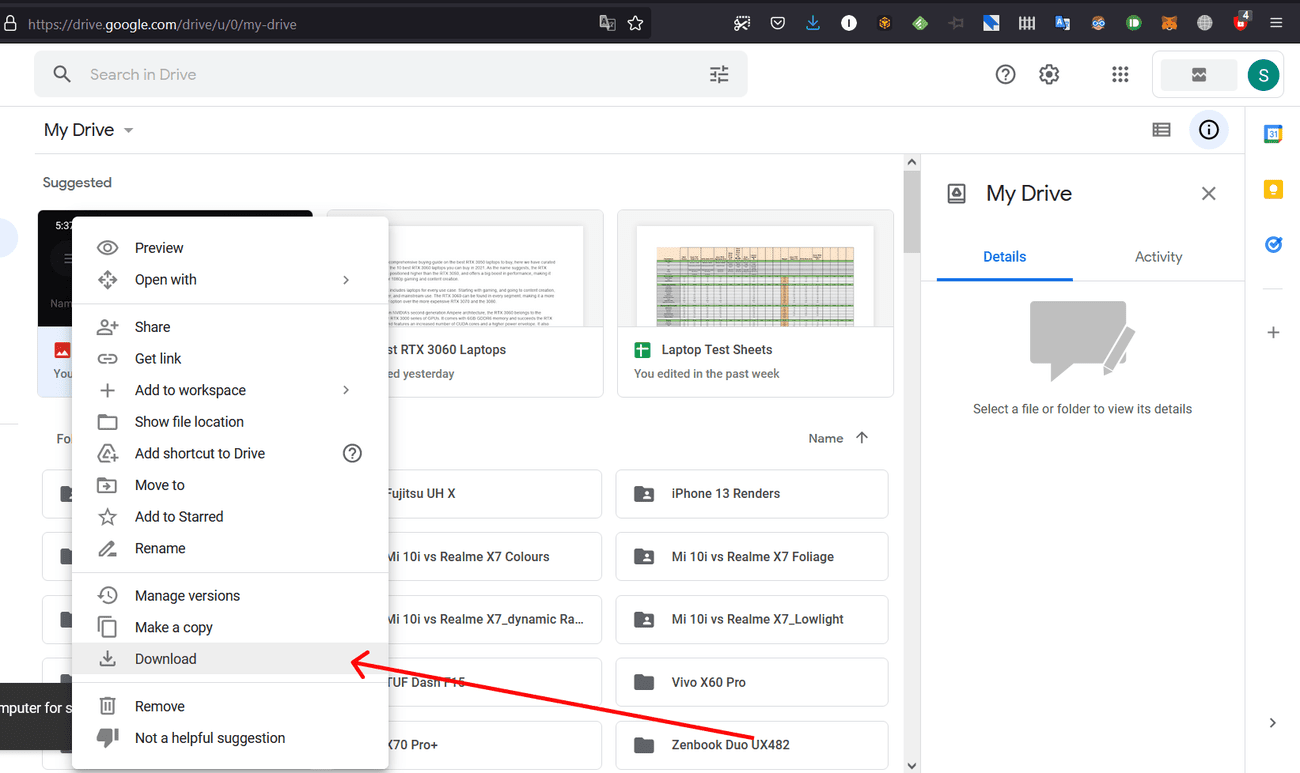Open the Drive details info panel
The width and height of the screenshot is (1300, 773).
[x=1209, y=129]
